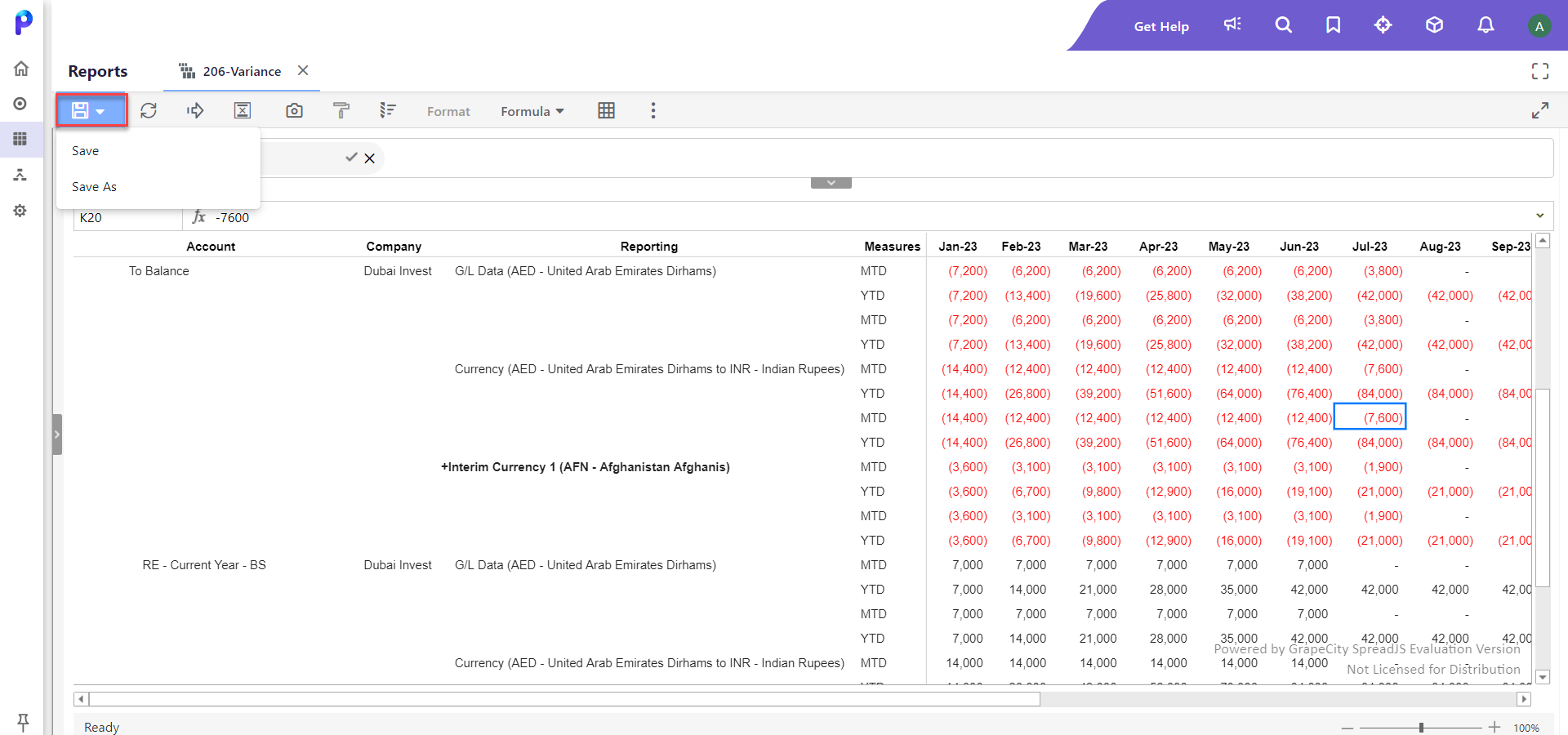The height and width of the screenshot is (735, 1568).
Task: Click the Format button
Action: 448,111
